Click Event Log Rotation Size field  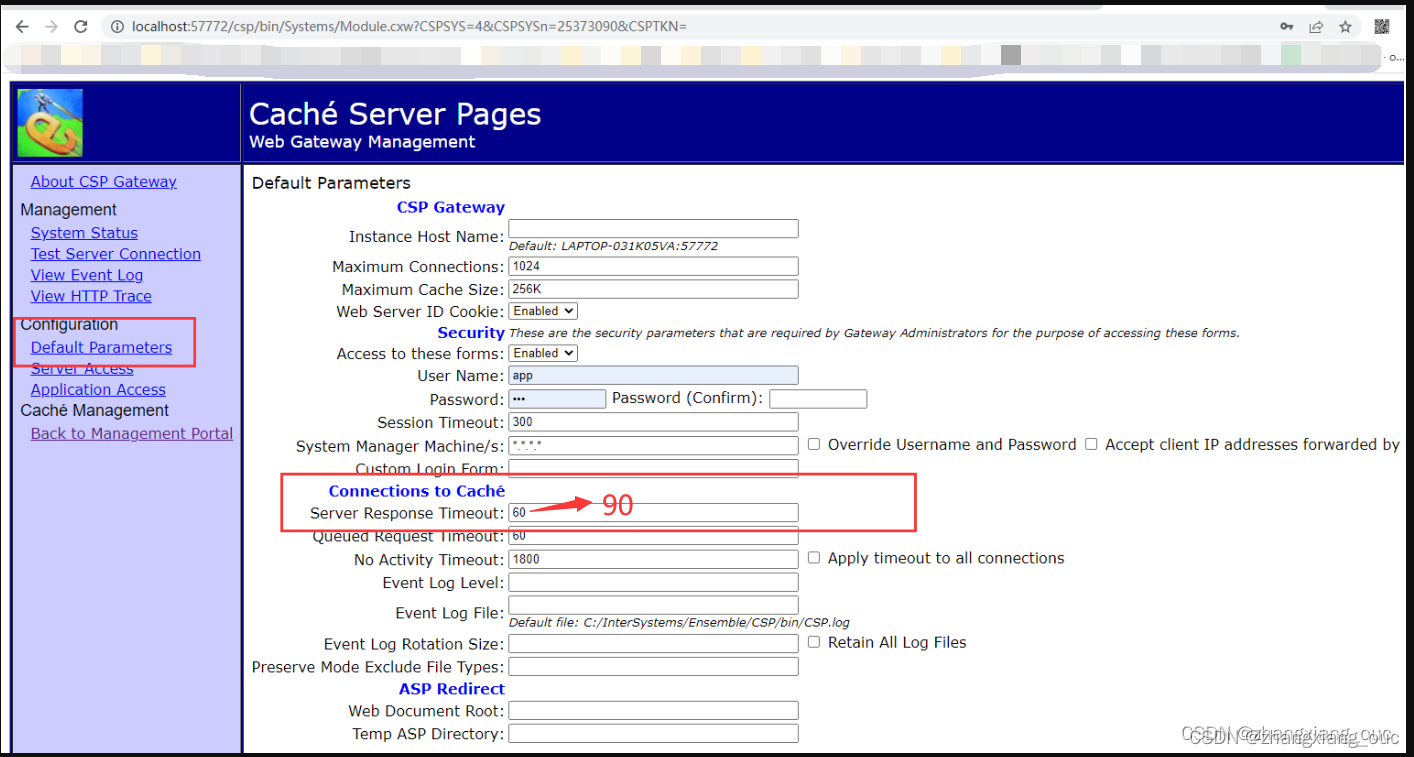(x=653, y=645)
